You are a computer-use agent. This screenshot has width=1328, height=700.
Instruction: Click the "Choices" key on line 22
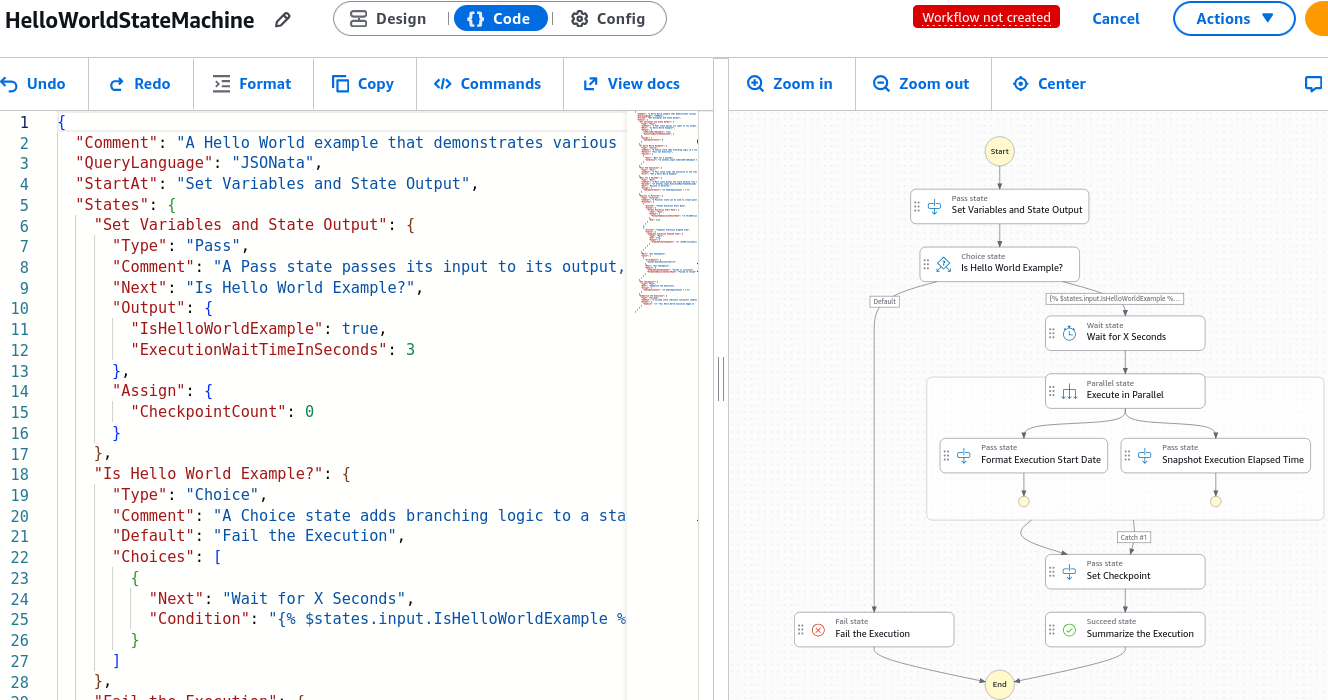(153, 557)
